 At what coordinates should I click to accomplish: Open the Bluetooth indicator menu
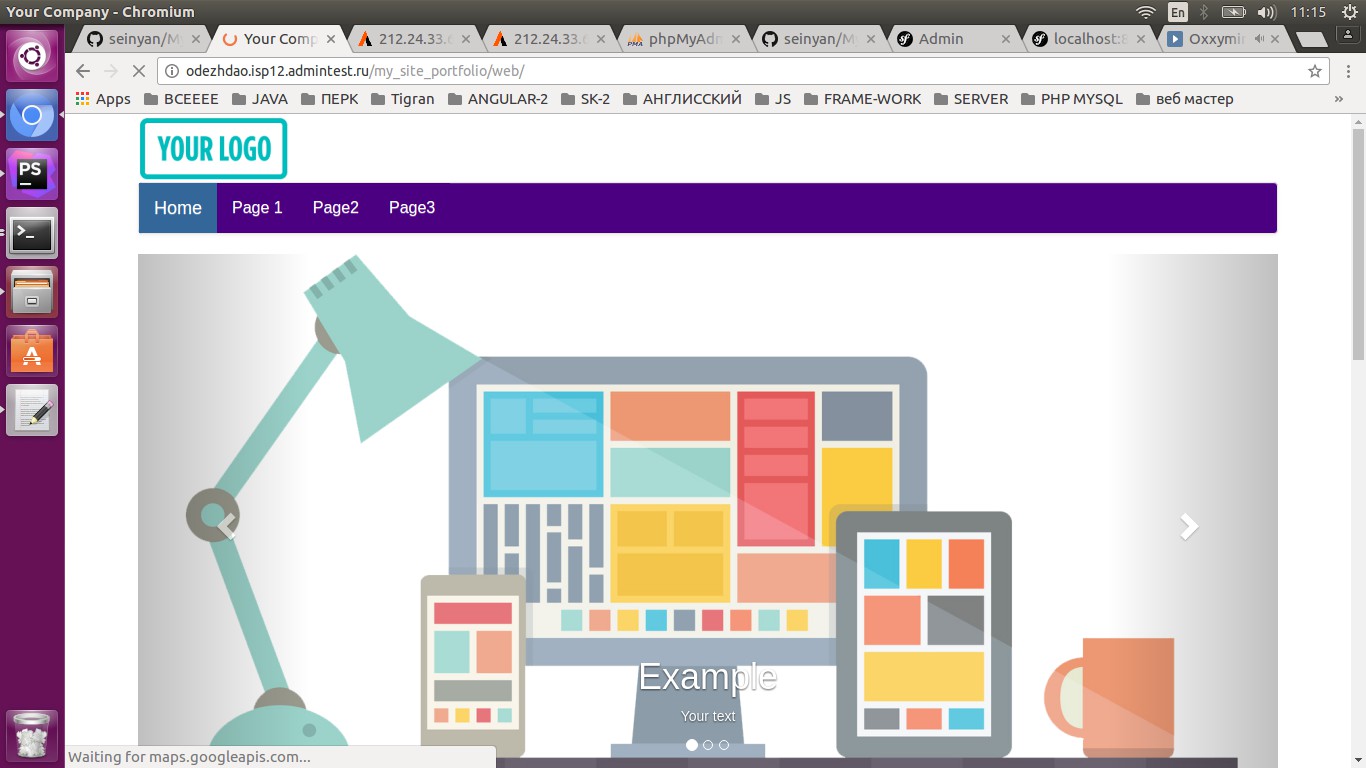pos(1204,12)
